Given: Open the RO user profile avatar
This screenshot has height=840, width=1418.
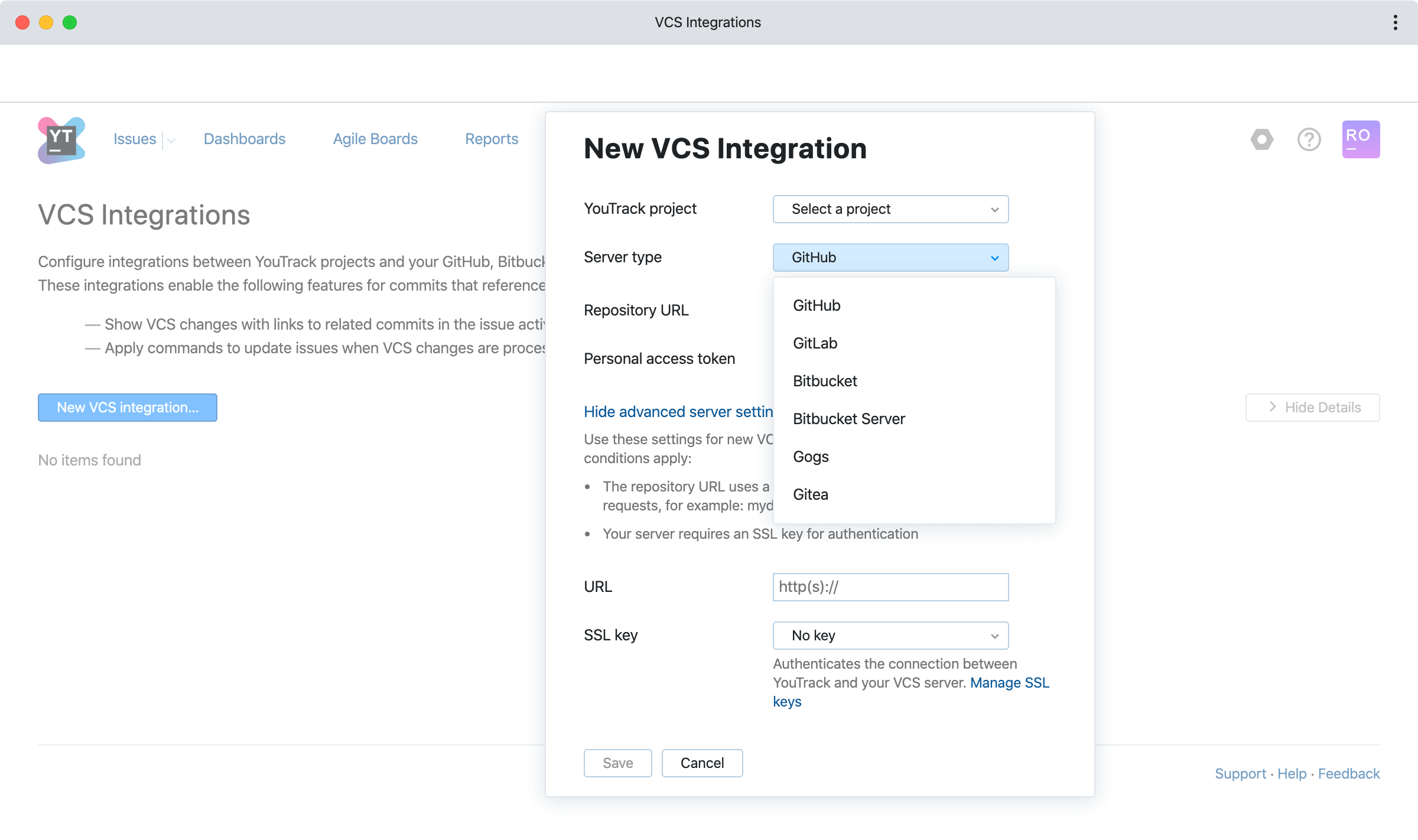Looking at the screenshot, I should pos(1361,139).
